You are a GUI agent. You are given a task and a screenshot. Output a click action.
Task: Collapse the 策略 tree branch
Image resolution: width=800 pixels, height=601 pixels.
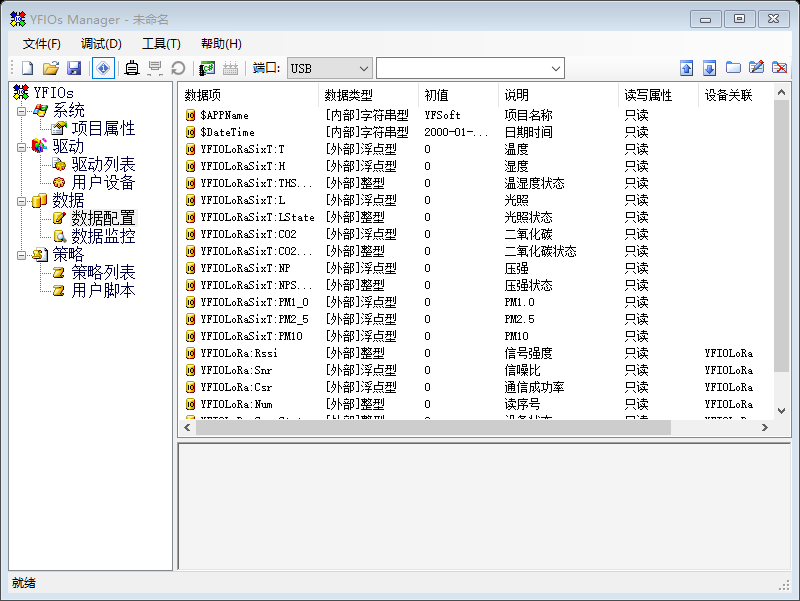(21, 255)
